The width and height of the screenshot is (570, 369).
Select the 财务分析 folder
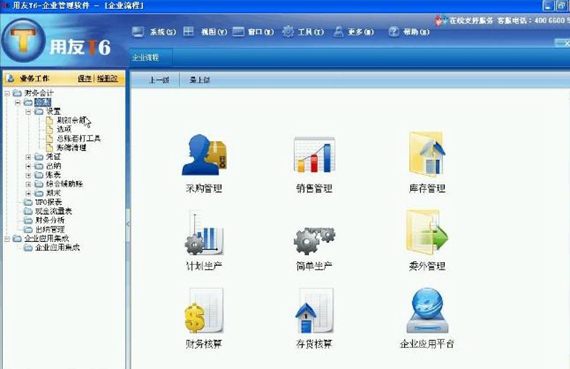pos(50,220)
